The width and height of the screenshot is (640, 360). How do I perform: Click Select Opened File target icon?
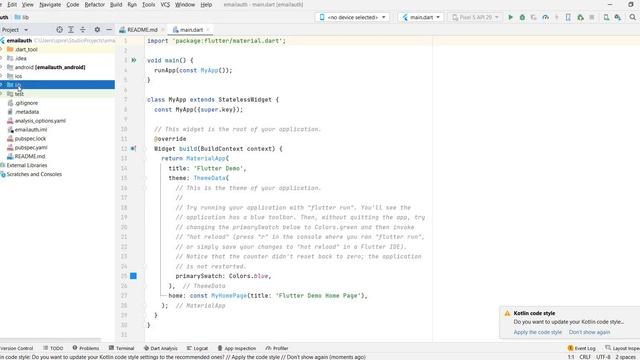point(60,30)
